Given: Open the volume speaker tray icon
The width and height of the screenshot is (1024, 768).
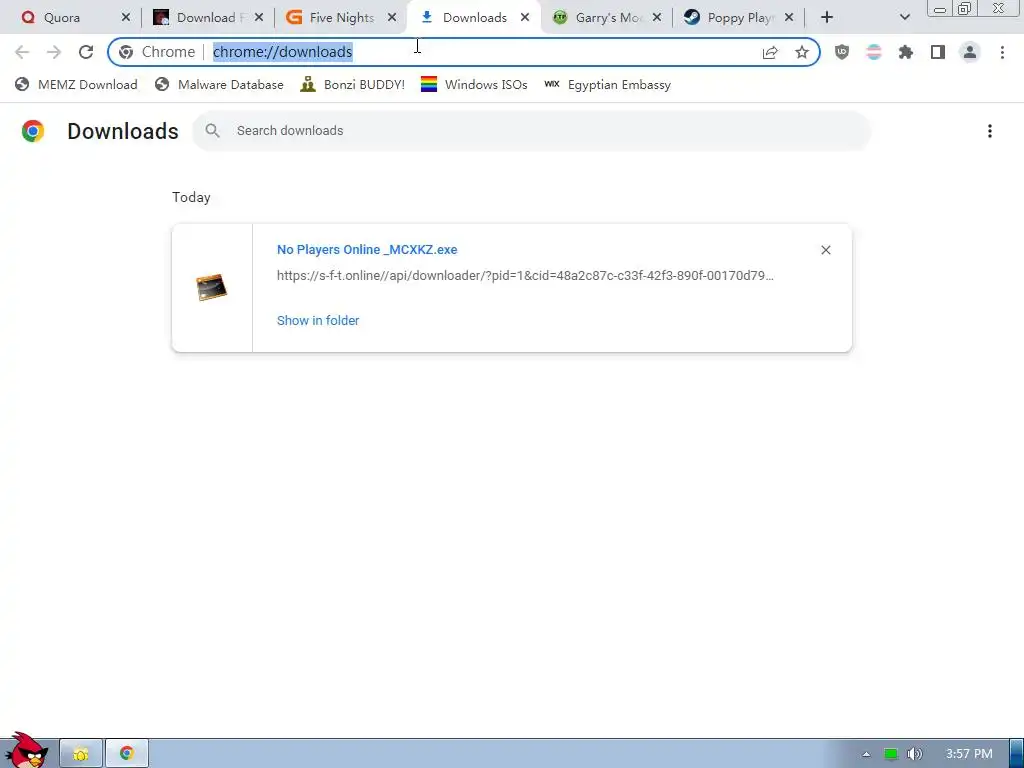Looking at the screenshot, I should pyautogui.click(x=914, y=754).
